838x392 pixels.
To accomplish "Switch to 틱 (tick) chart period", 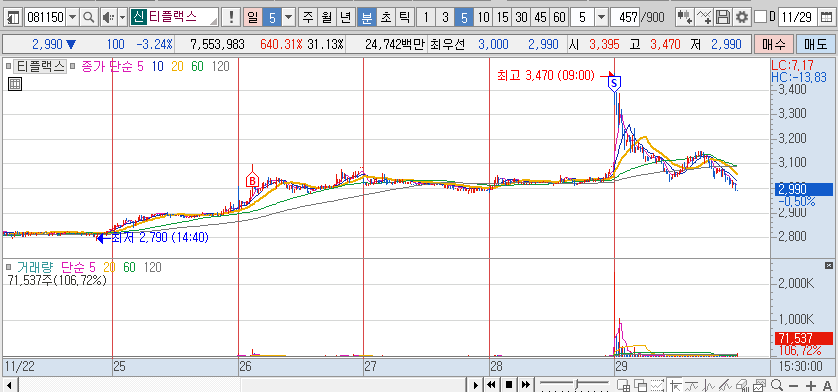I will [x=405, y=18].
